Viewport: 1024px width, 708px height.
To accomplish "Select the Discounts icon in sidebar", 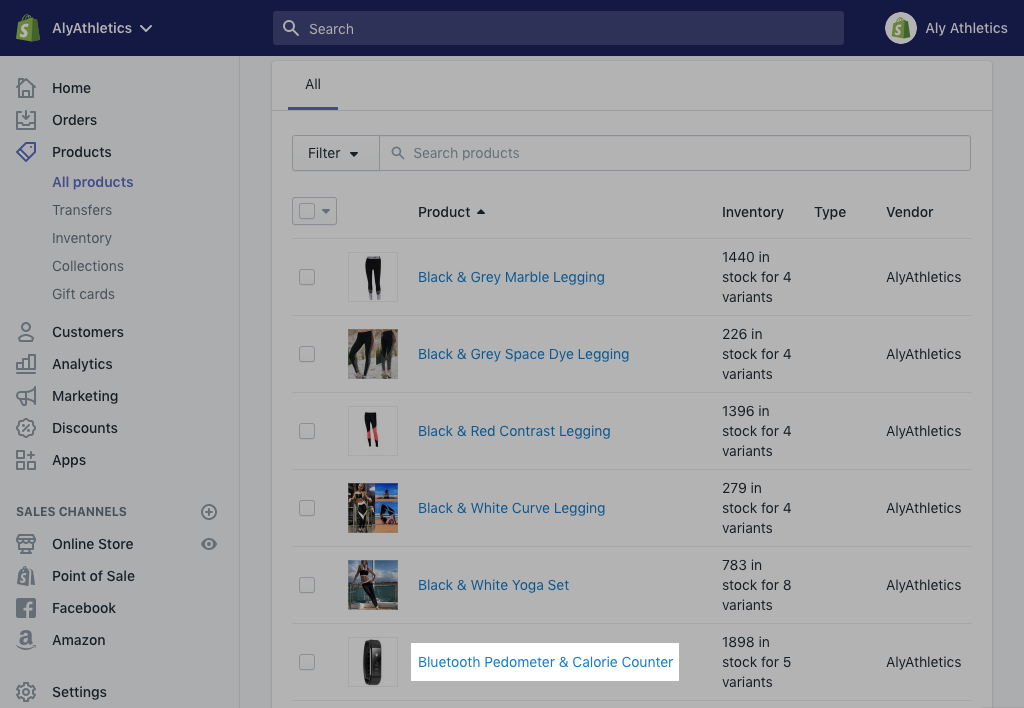I will click(x=27, y=428).
